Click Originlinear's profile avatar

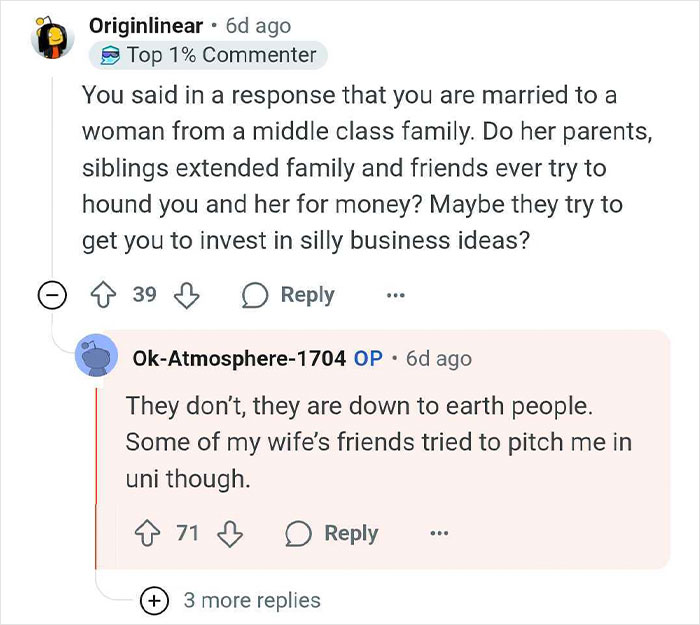[54, 39]
